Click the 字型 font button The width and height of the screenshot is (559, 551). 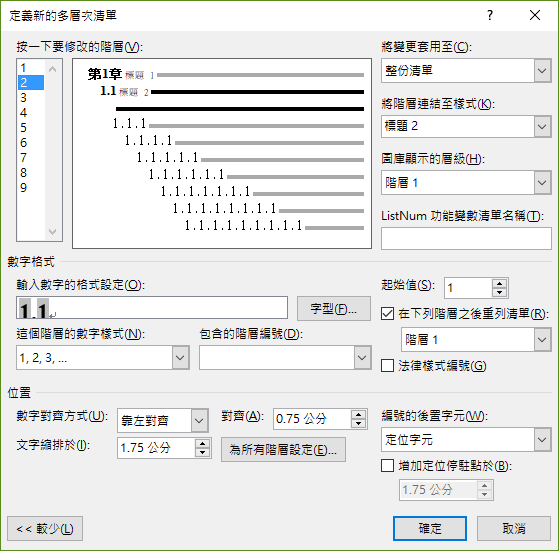334,309
